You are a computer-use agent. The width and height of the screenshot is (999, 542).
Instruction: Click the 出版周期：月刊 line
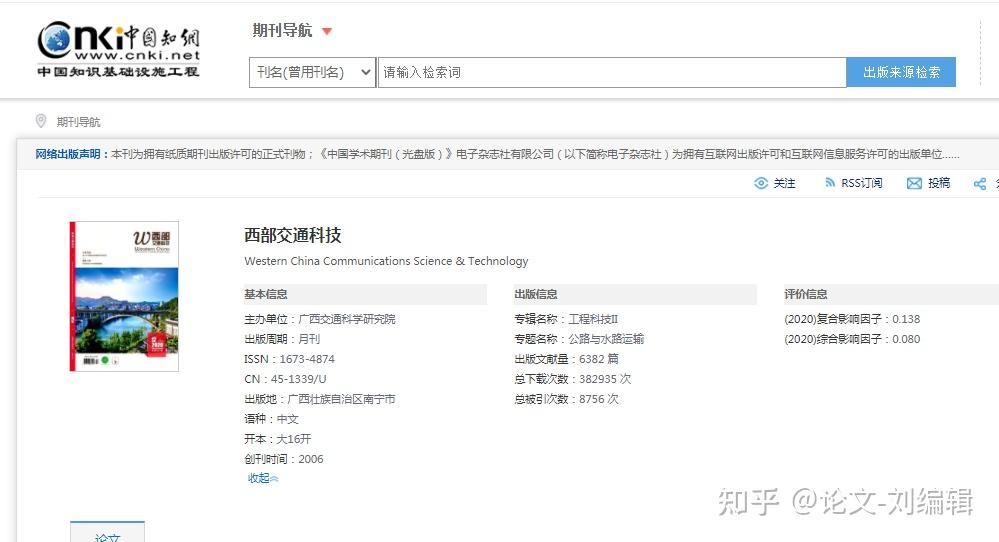click(x=282, y=339)
